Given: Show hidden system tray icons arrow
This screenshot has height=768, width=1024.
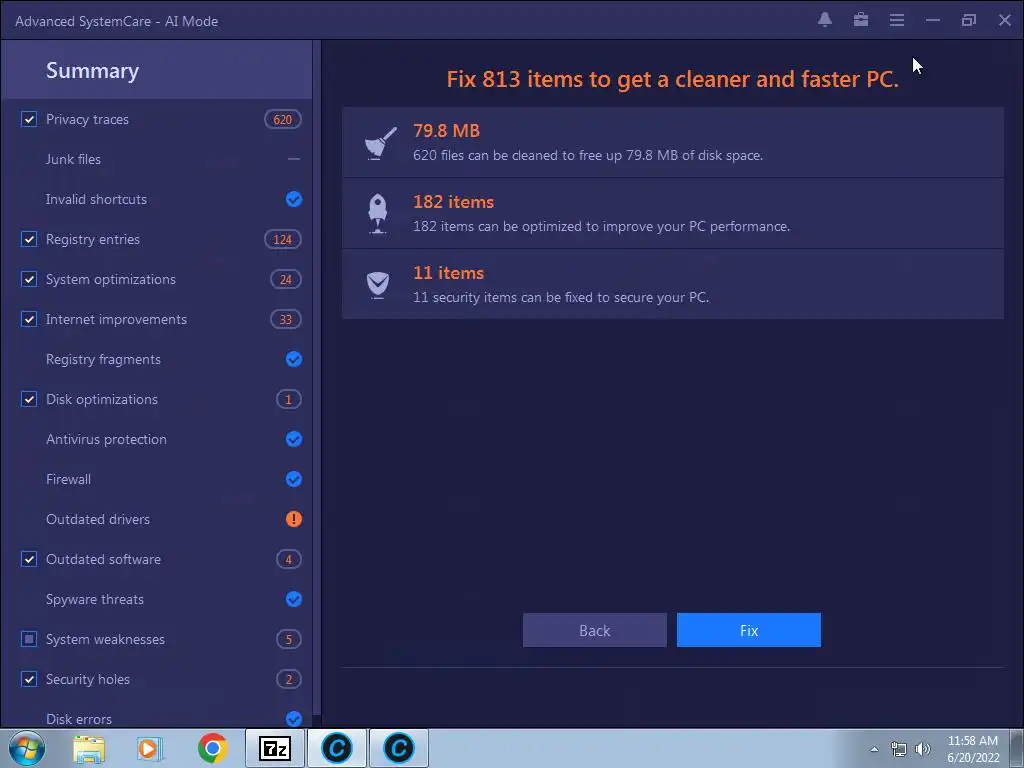Looking at the screenshot, I should (x=874, y=749).
